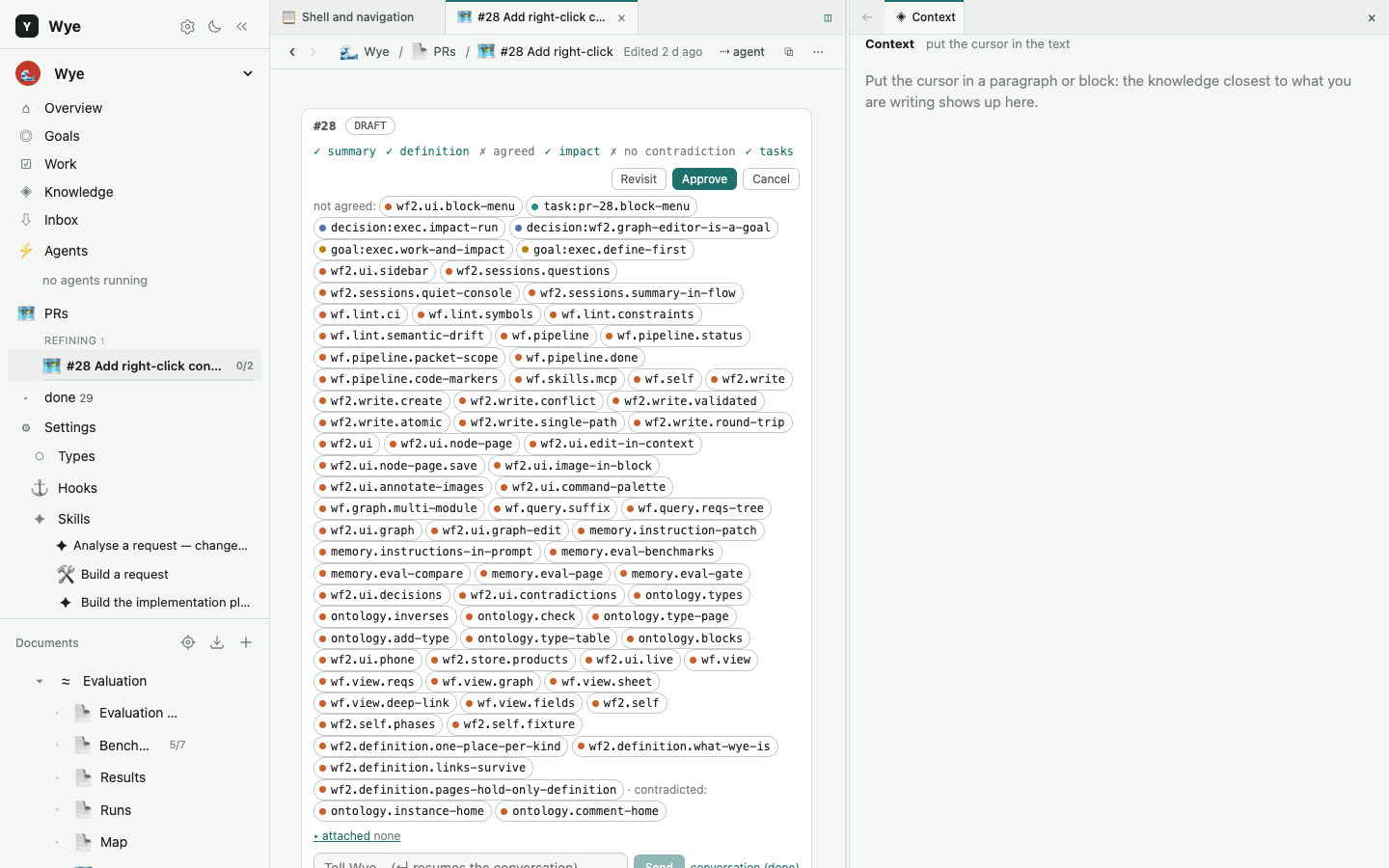Expand the done 29 group
This screenshot has height=868, width=1389.
[26, 397]
